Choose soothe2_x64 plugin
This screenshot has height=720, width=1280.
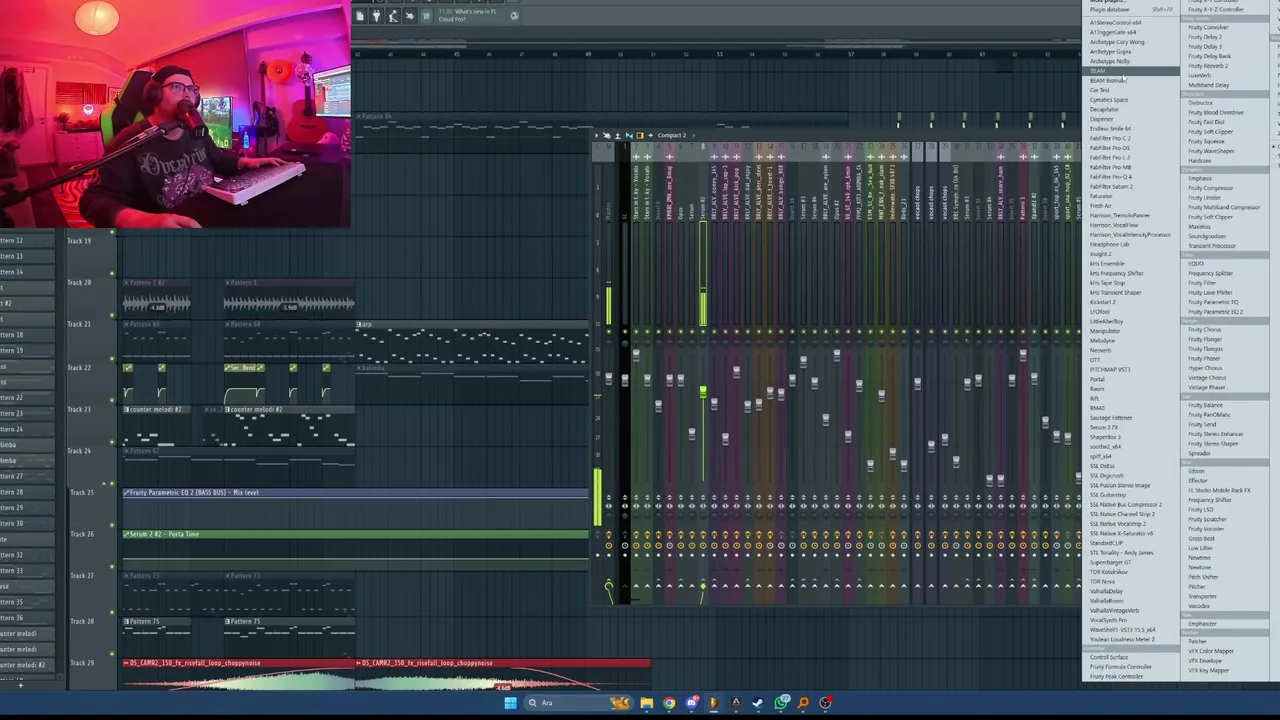1105,447
